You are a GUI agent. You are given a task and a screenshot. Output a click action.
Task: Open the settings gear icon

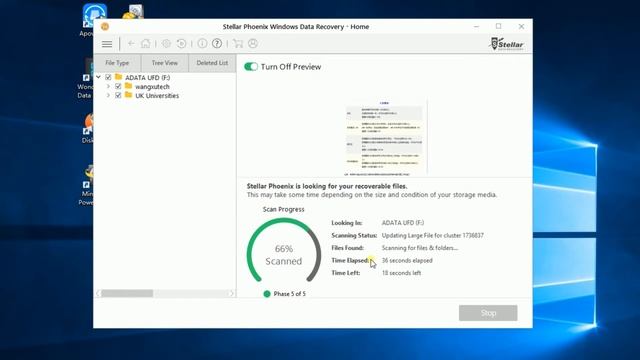[x=166, y=43]
